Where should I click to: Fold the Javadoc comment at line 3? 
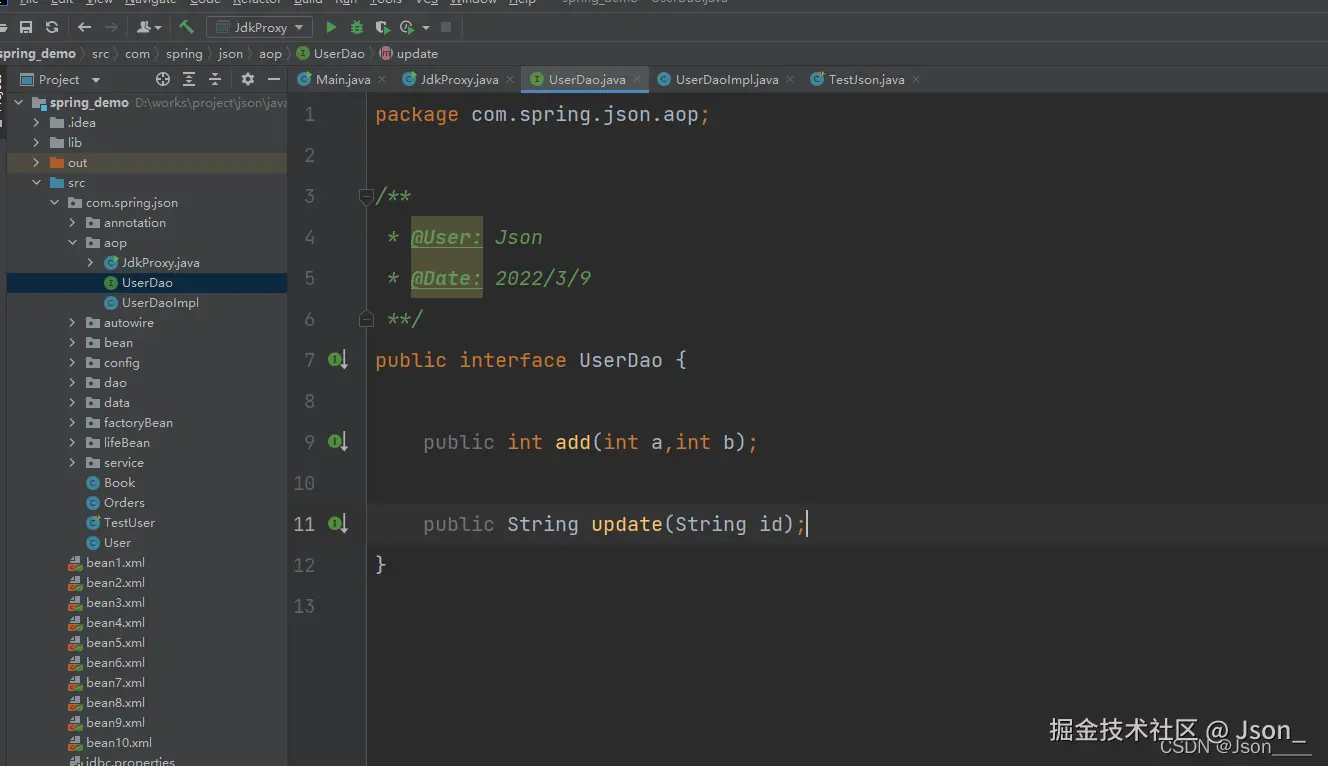(366, 196)
